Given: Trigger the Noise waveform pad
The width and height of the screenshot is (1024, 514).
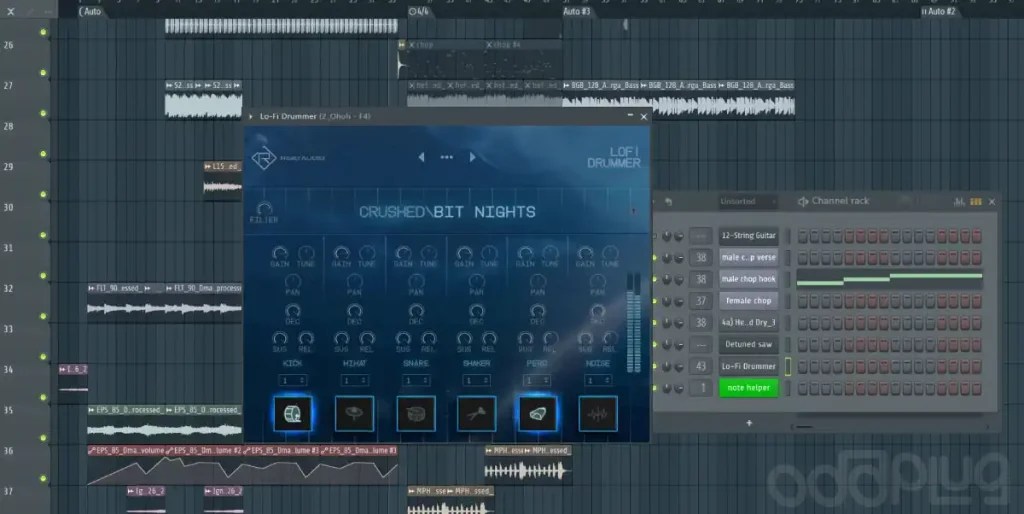Looking at the screenshot, I should click(598, 413).
